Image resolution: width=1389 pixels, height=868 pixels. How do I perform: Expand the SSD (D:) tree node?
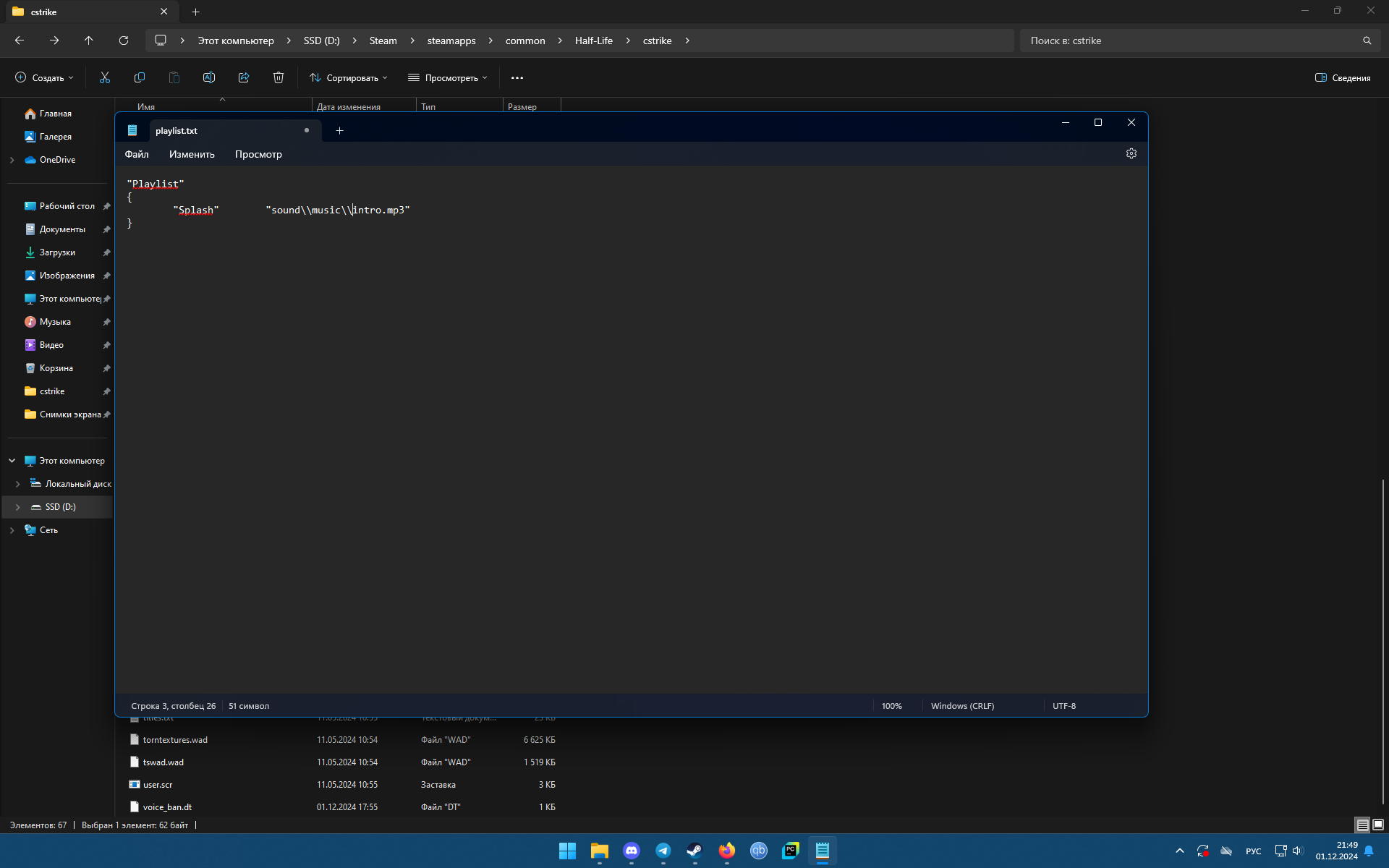(x=18, y=507)
